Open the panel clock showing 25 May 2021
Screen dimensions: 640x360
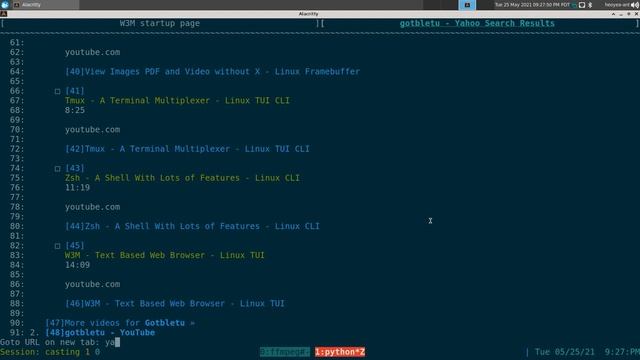click(x=532, y=5)
